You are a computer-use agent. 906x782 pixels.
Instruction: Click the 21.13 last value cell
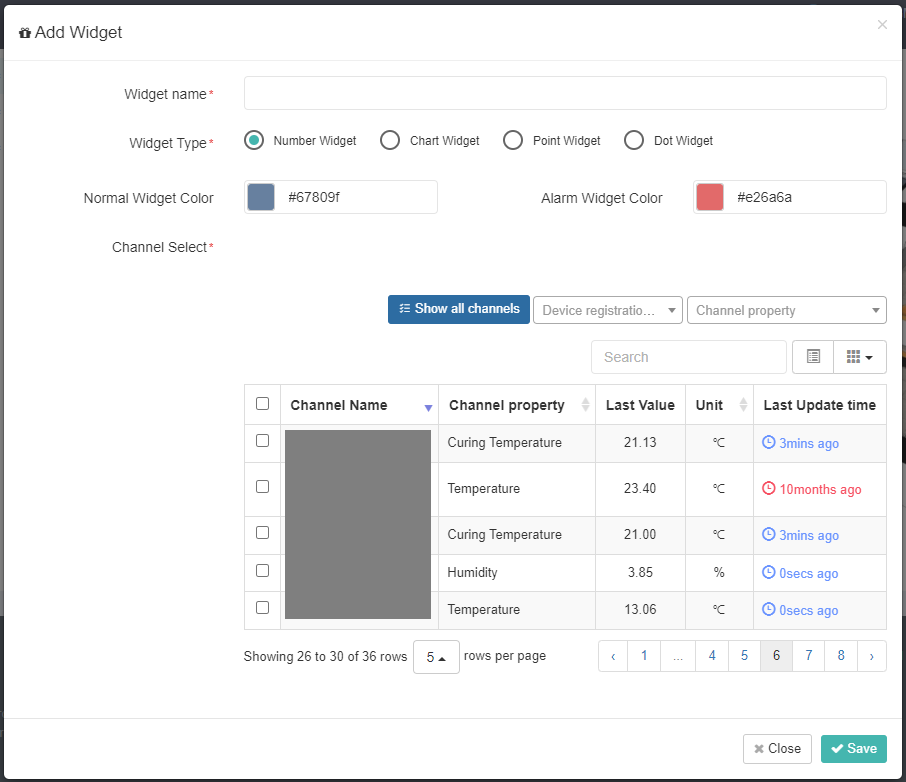(x=640, y=443)
